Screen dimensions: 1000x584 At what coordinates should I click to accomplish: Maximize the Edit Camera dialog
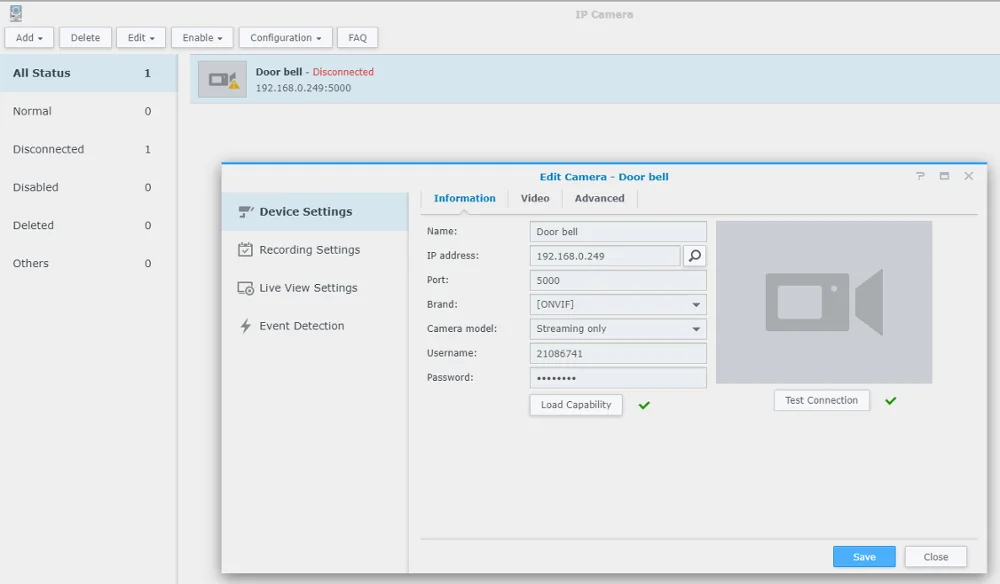tap(945, 176)
